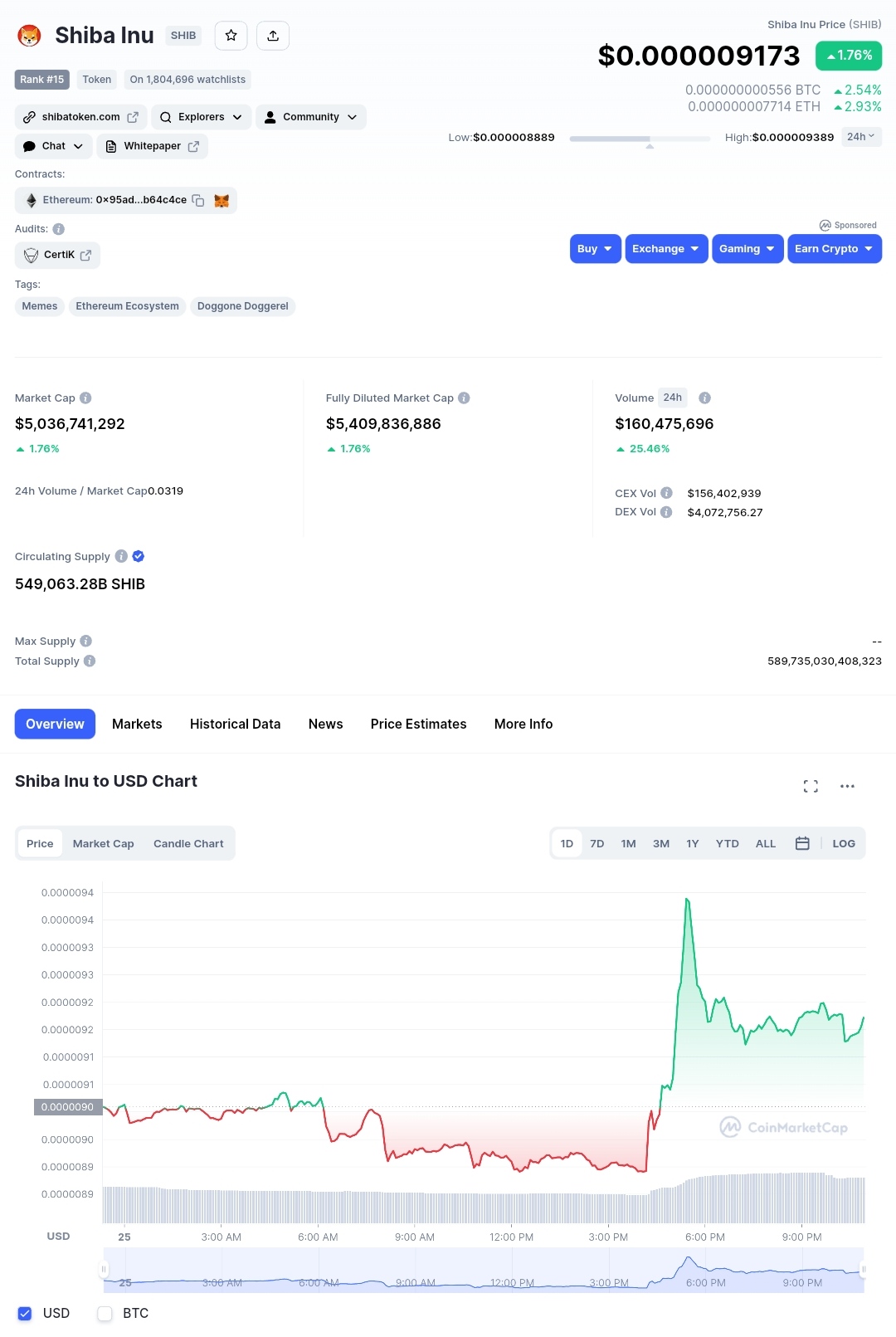Screen dimensions: 896x1337
Task: Open the Whitepaper link
Action: 153,146
